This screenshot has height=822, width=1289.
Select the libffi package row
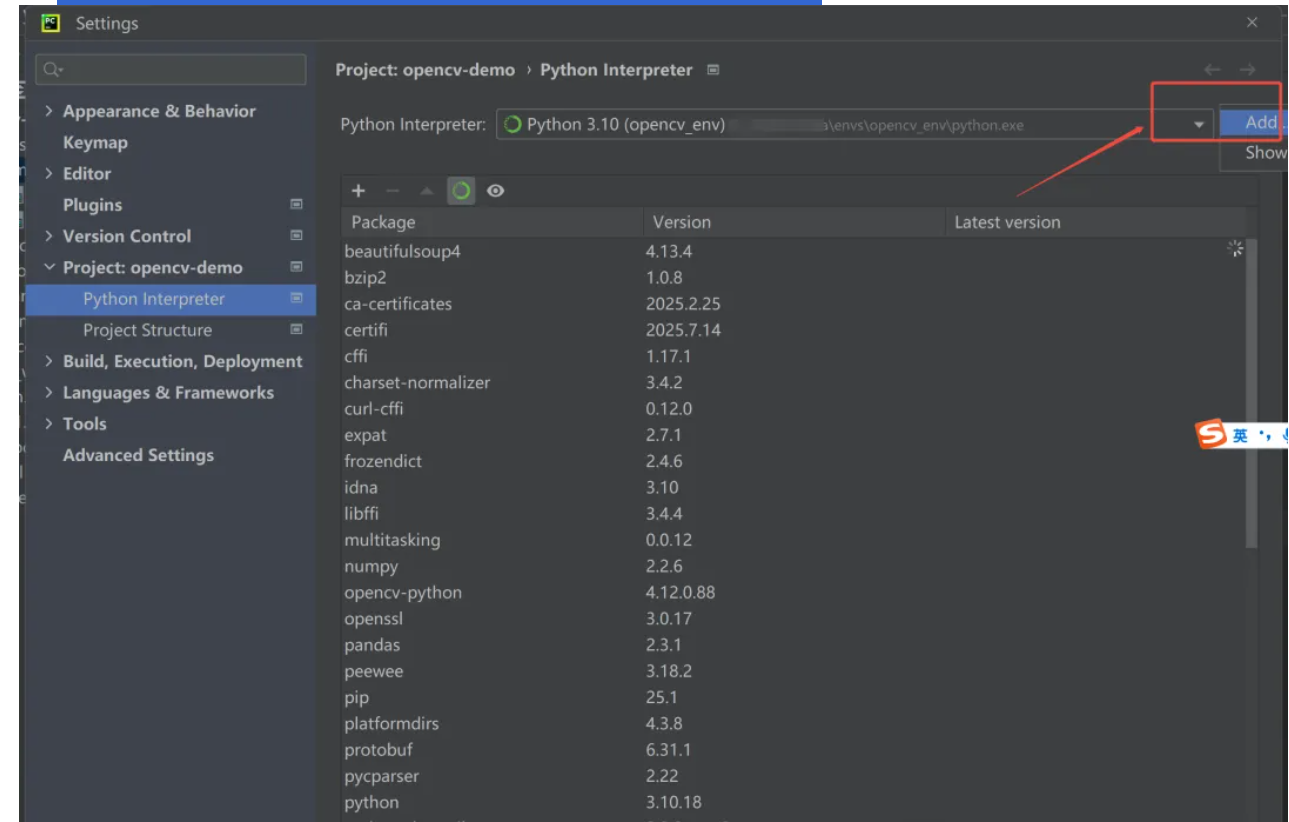click(794, 514)
